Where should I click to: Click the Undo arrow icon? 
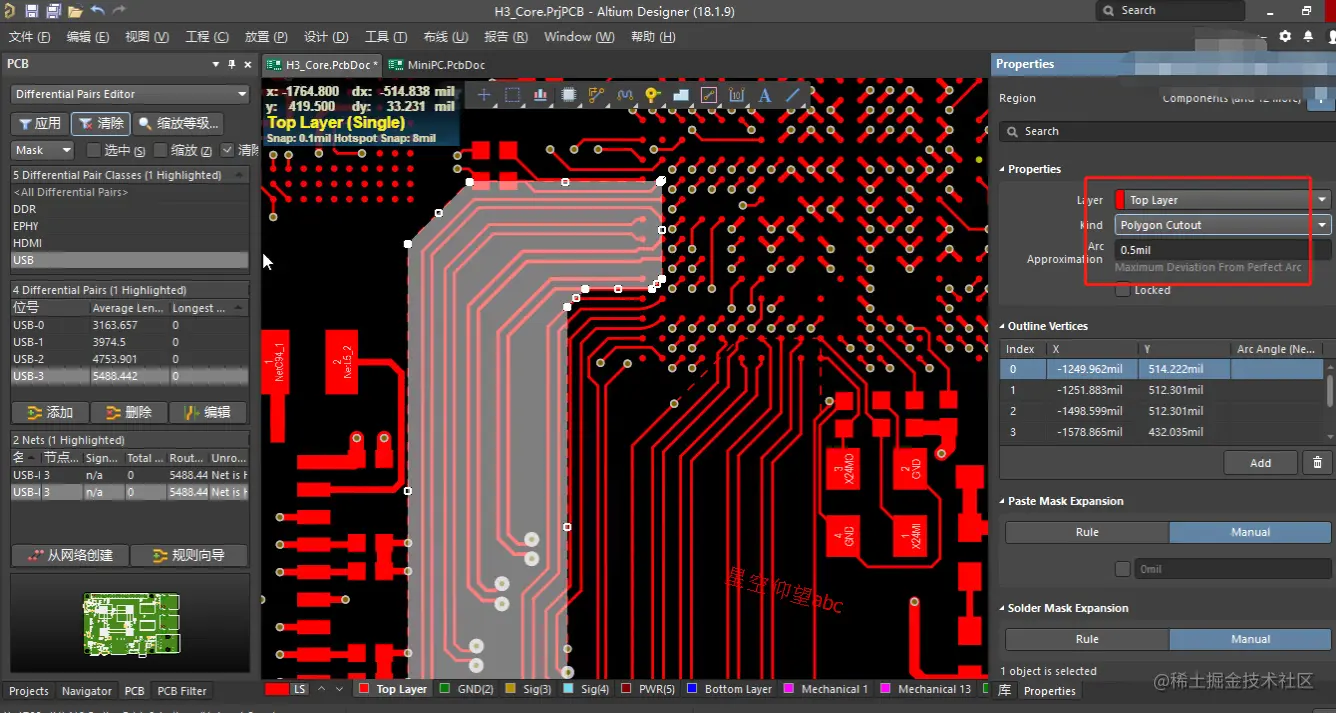97,11
